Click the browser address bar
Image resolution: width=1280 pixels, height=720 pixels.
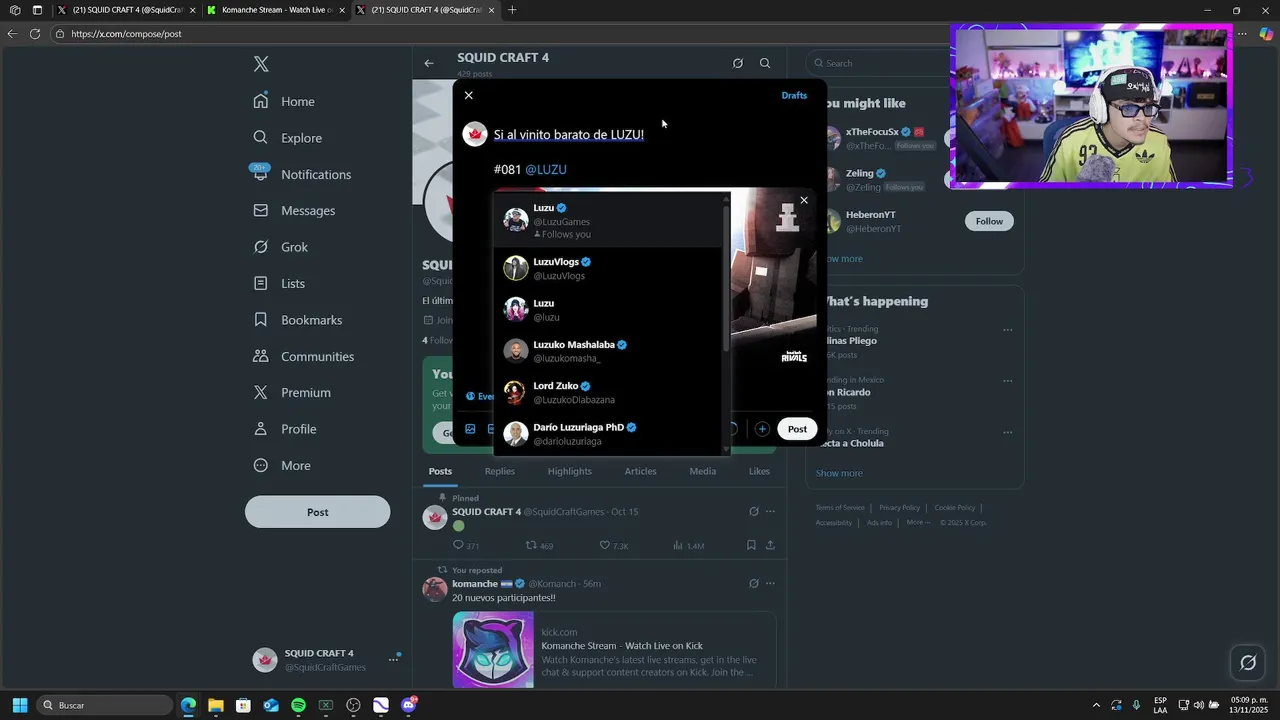click(x=500, y=34)
